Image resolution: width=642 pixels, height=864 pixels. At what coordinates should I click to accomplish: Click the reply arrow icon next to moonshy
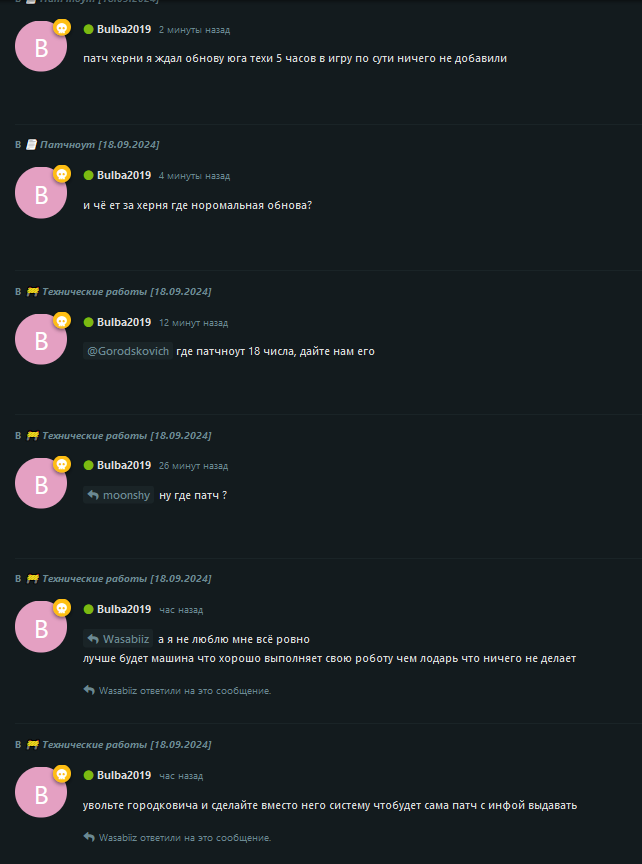click(x=93, y=495)
